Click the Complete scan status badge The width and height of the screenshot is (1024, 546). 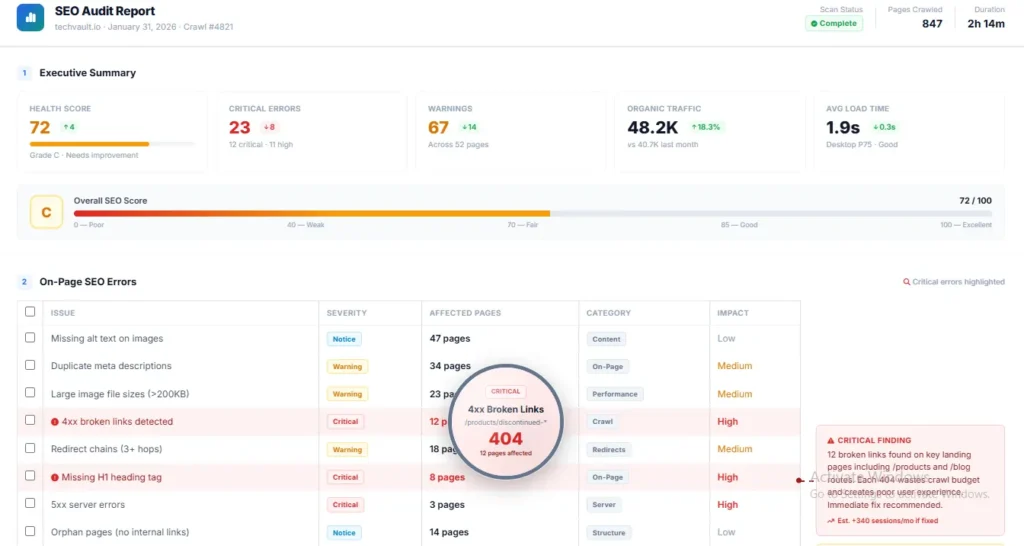834,24
